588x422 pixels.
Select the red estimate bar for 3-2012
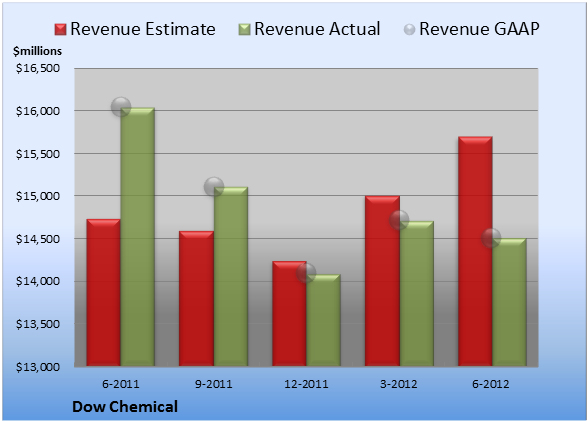(x=382, y=281)
